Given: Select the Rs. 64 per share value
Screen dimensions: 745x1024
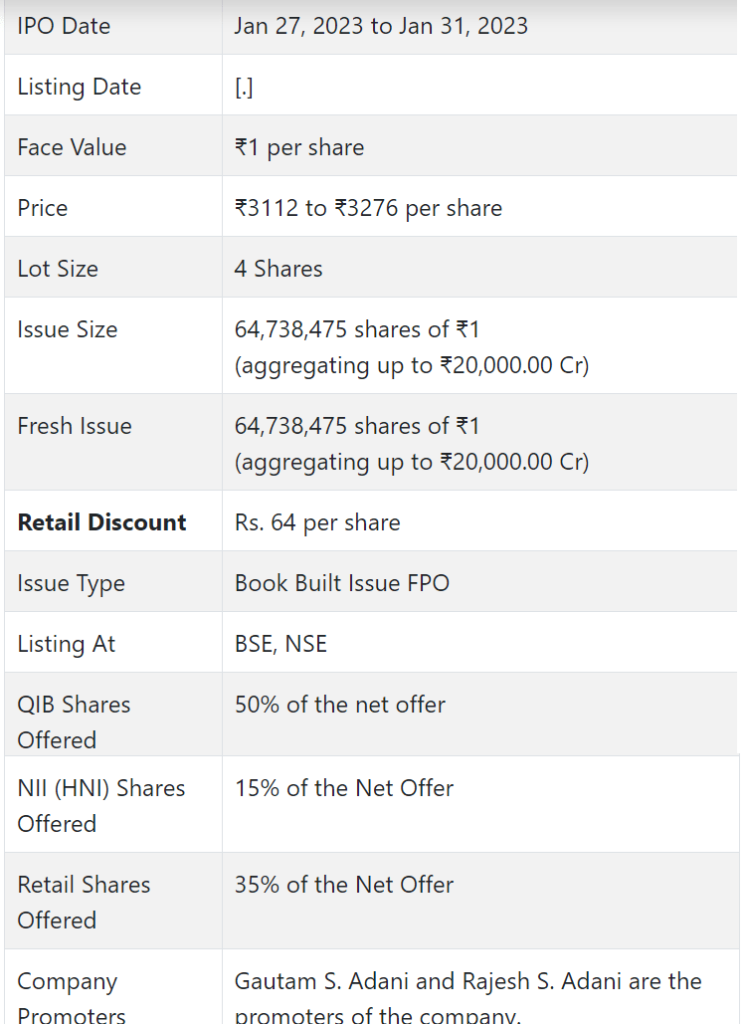Looking at the screenshot, I should point(317,523).
